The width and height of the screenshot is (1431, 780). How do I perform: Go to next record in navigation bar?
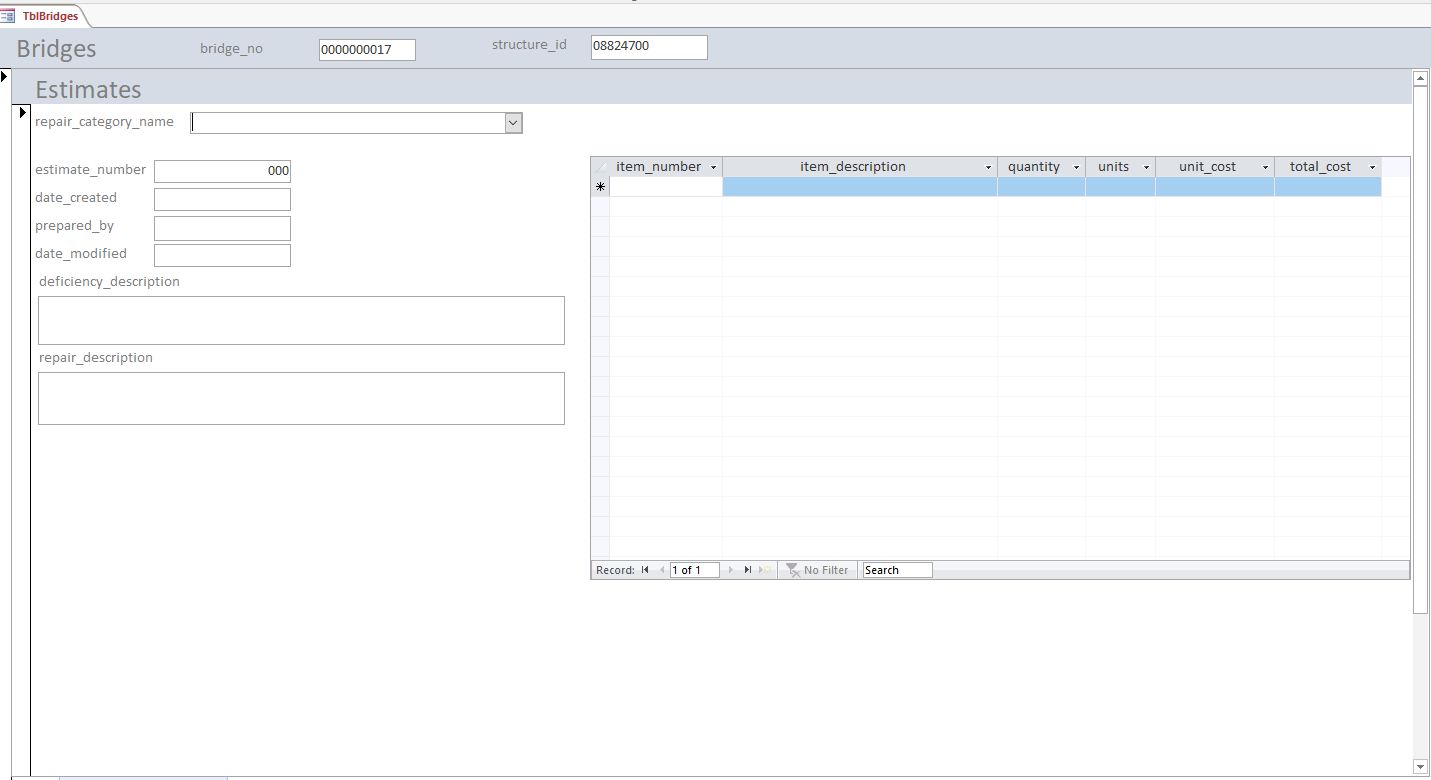pyautogui.click(x=731, y=570)
